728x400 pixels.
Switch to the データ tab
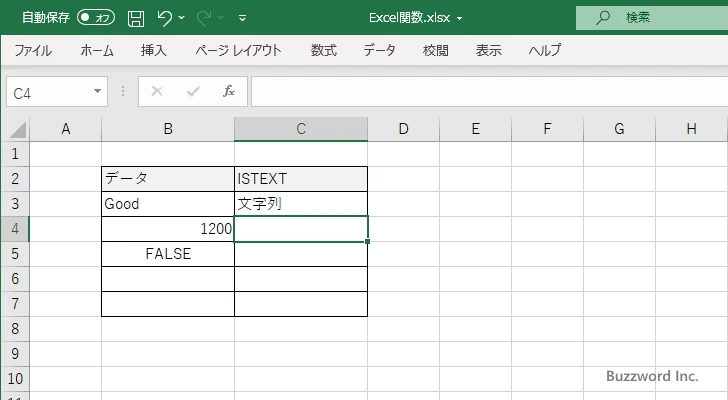(379, 50)
